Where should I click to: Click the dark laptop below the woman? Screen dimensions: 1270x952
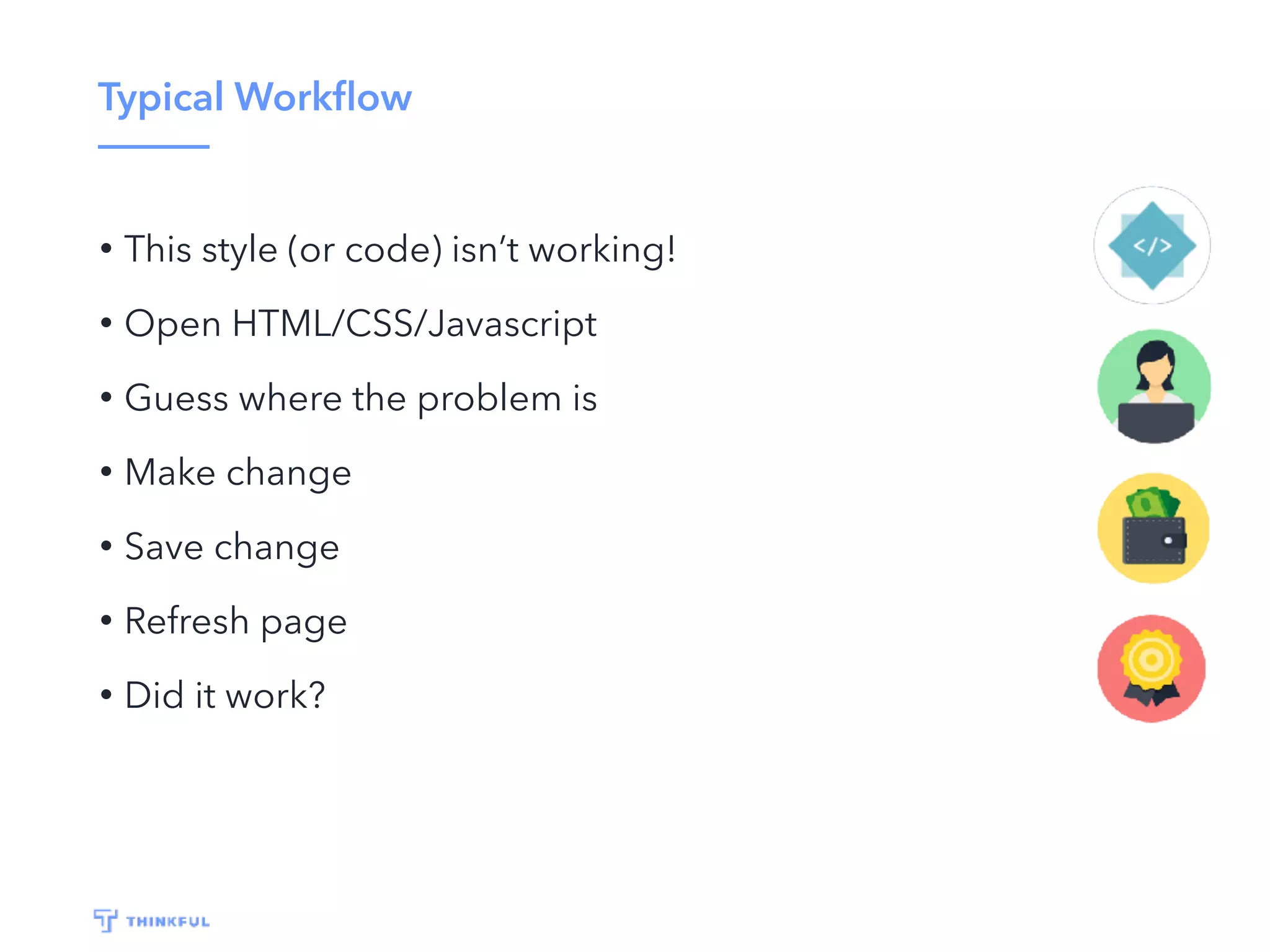(1155, 422)
